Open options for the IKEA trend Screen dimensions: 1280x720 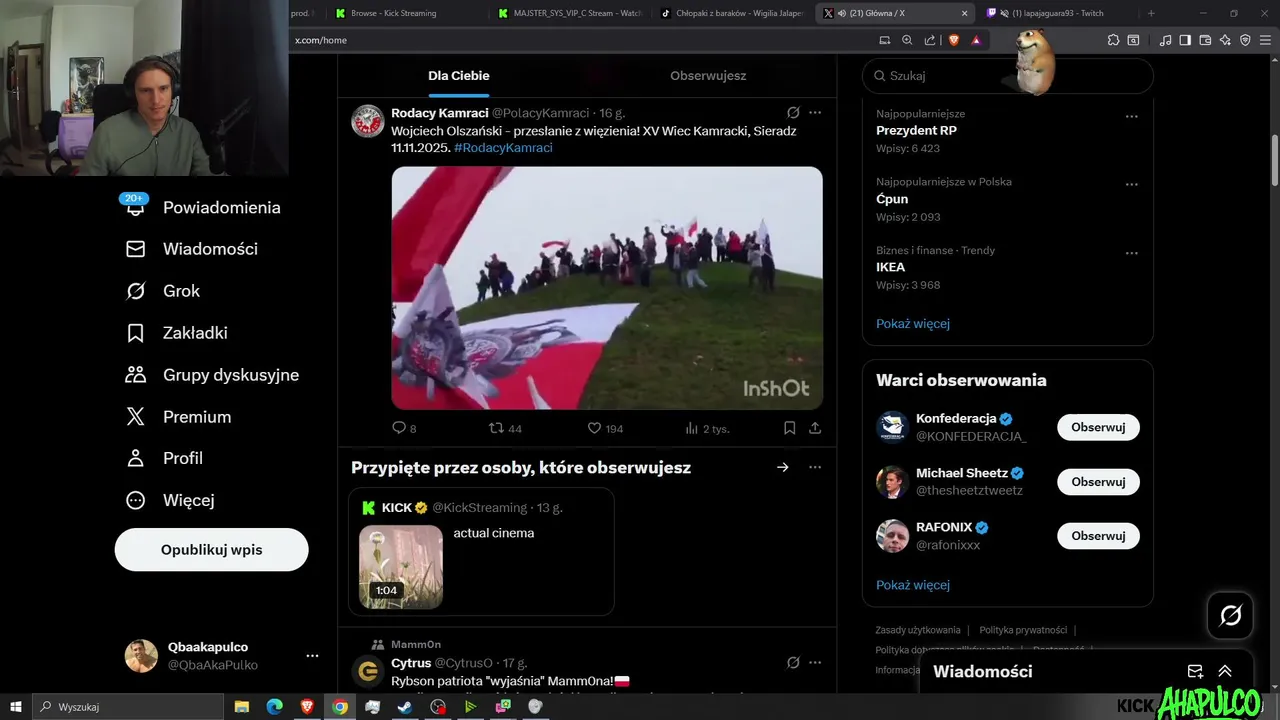[1132, 253]
